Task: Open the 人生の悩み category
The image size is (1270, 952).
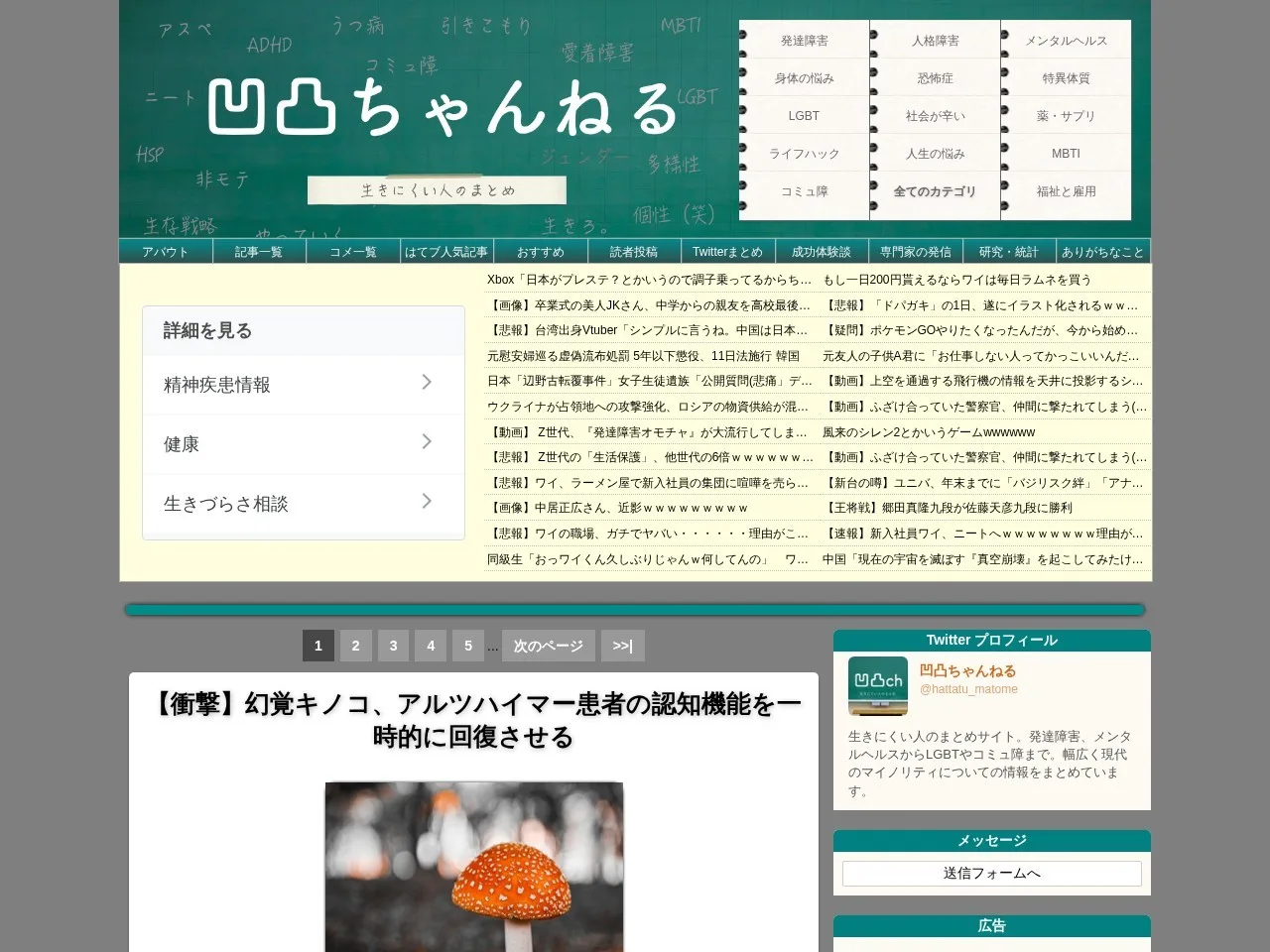Action: point(936,154)
